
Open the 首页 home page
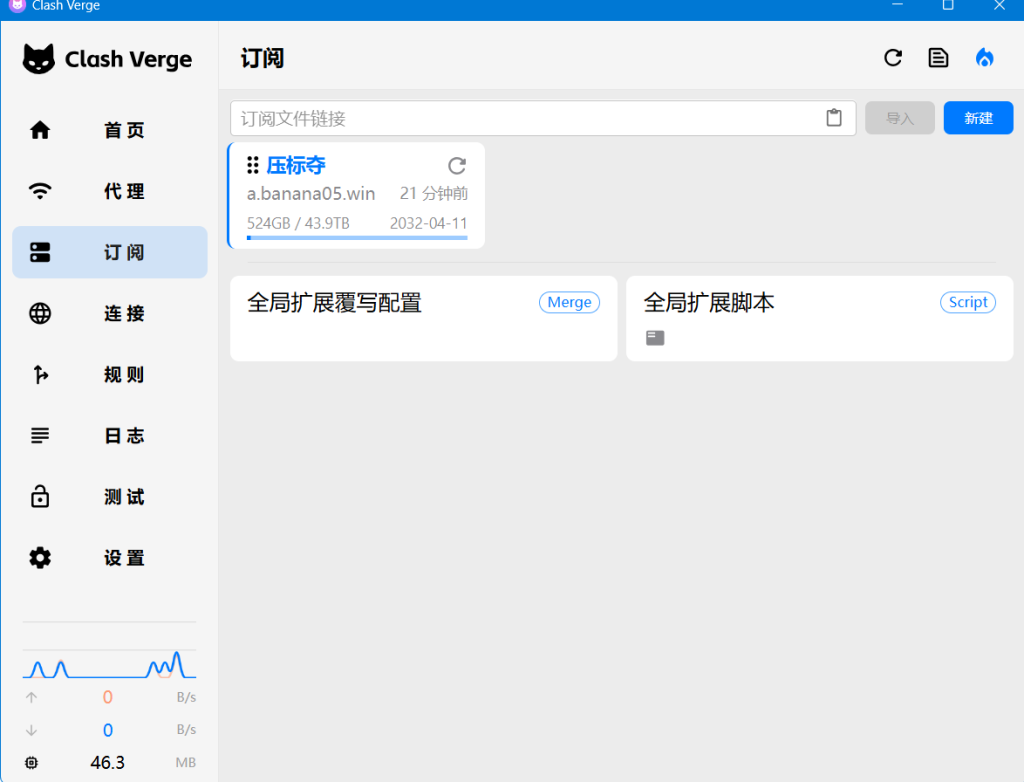coord(110,130)
